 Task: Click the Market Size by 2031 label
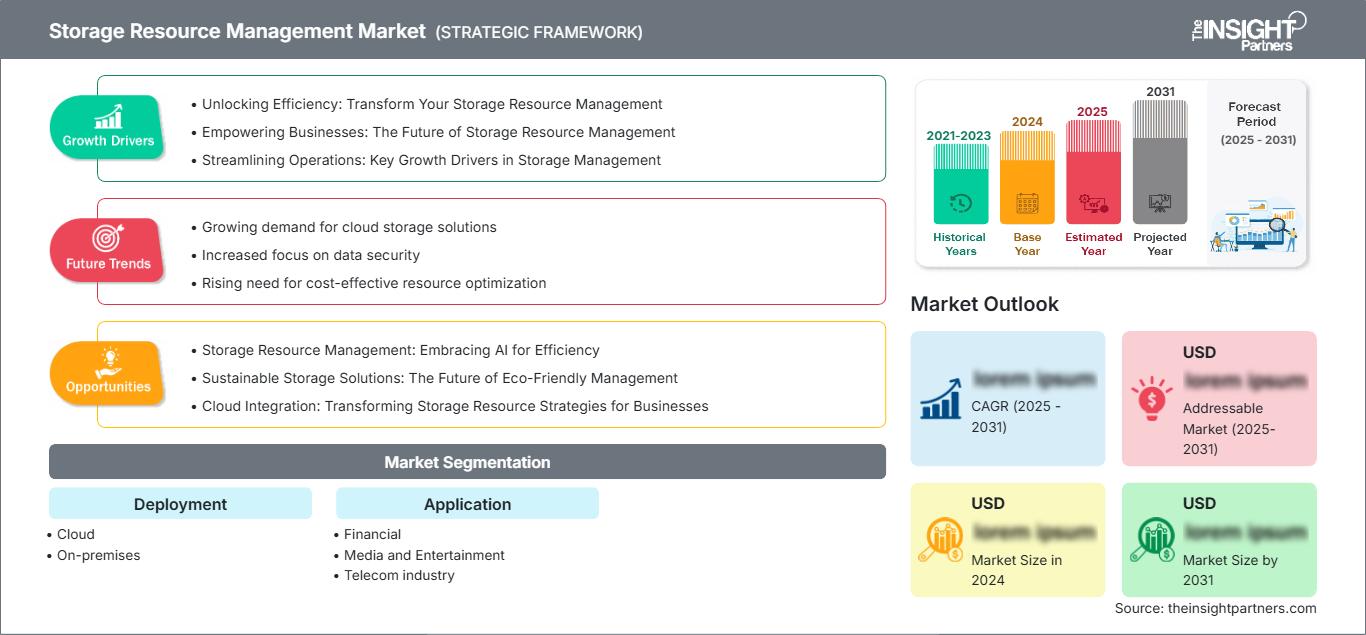(1230, 570)
